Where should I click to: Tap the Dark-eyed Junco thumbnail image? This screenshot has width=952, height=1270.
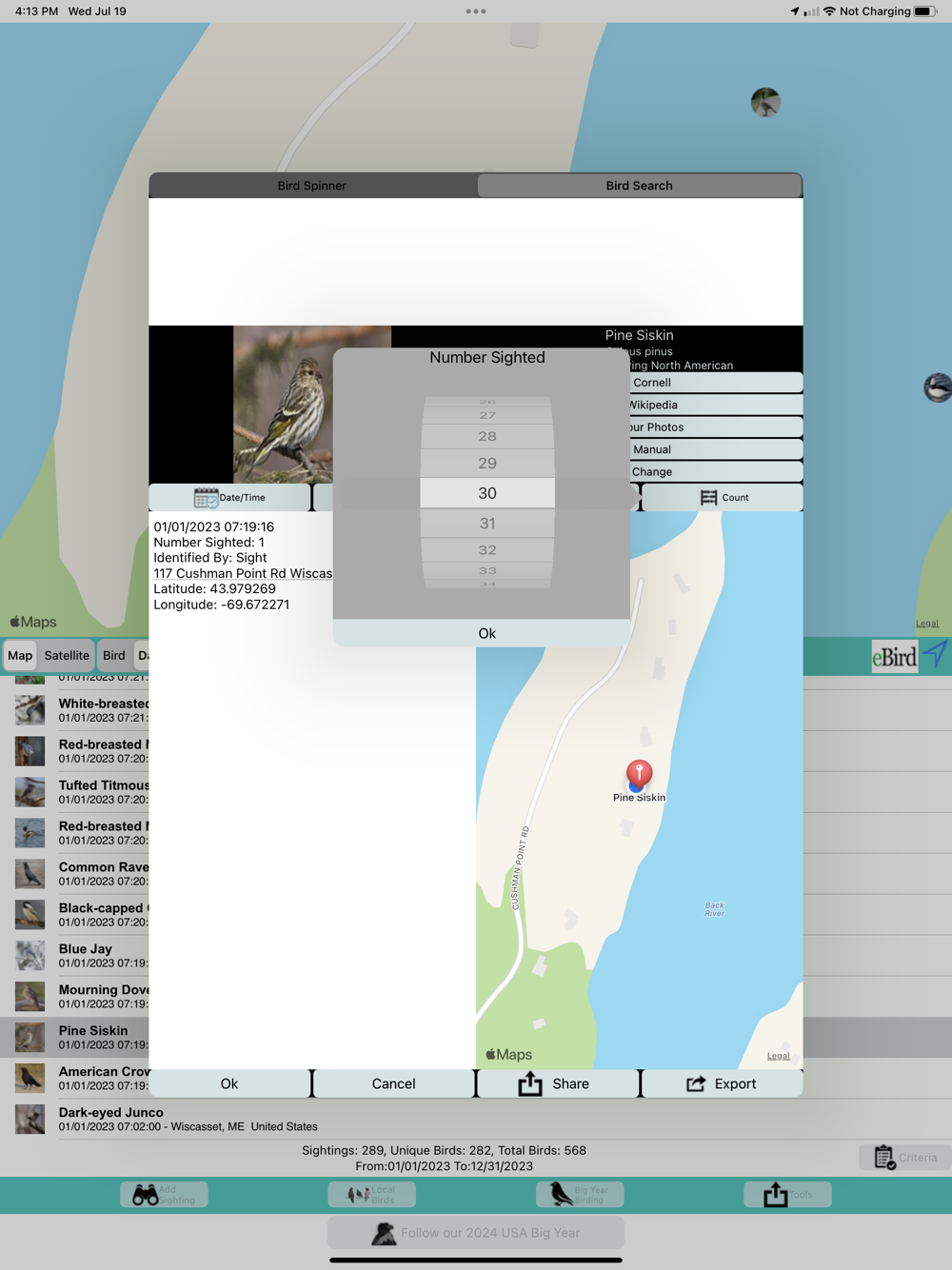[x=30, y=1119]
